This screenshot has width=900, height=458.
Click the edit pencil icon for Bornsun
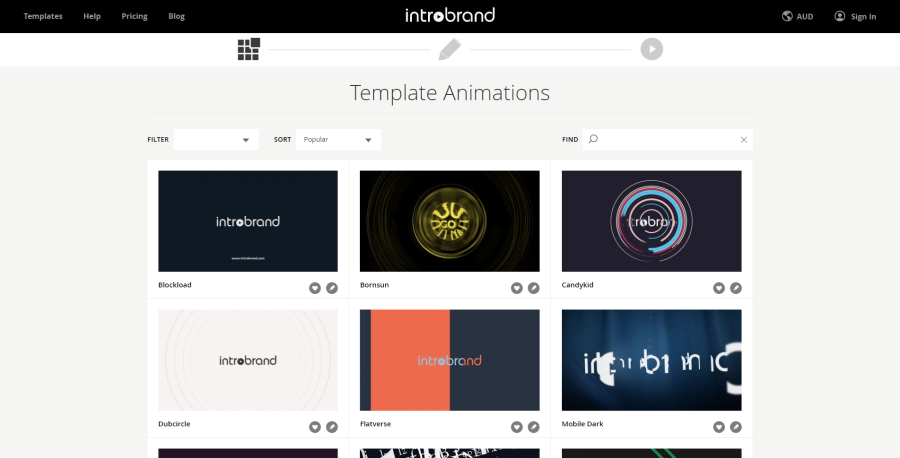tap(534, 288)
